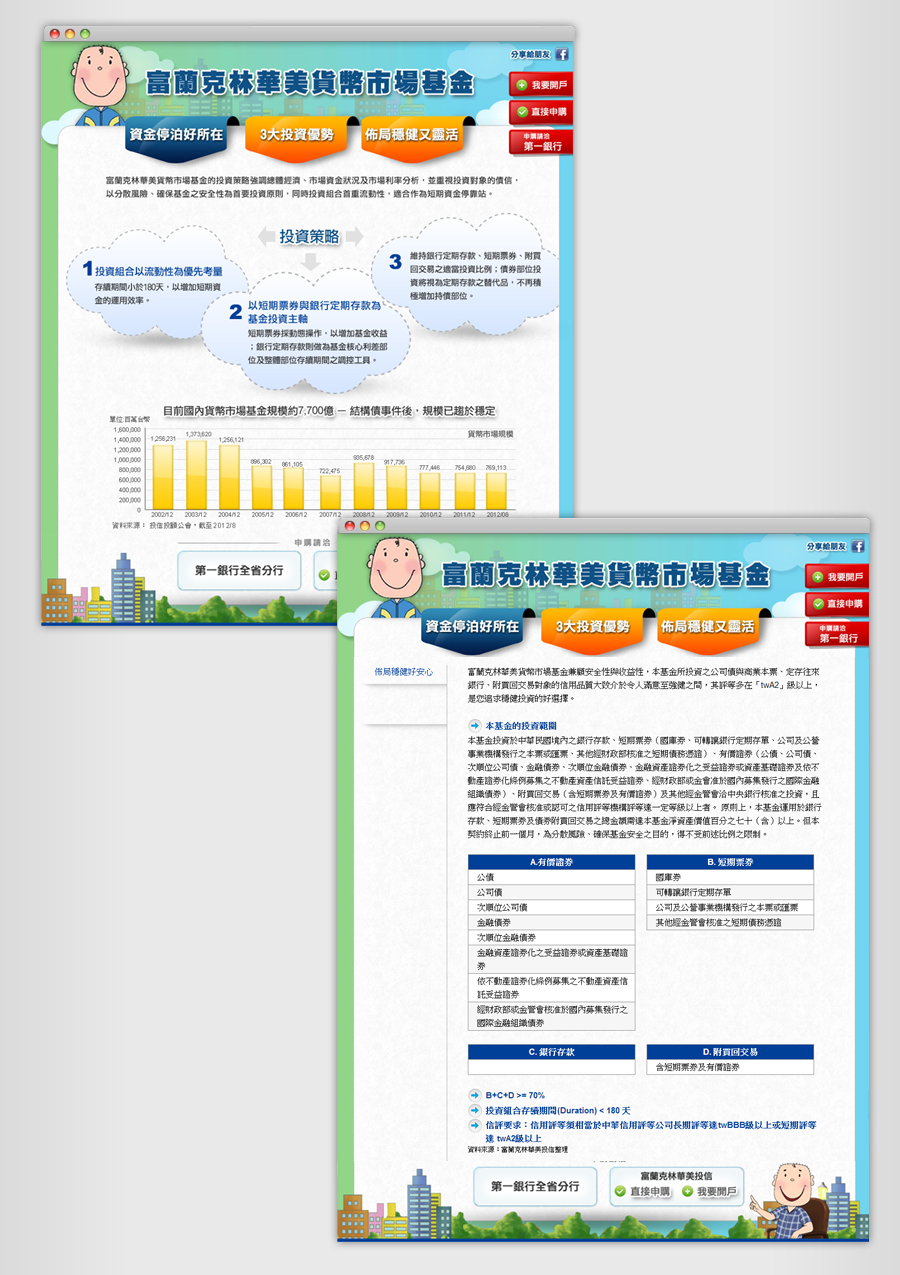
Task: Click the 次順位金融債券 table cell
Action: tap(551, 937)
